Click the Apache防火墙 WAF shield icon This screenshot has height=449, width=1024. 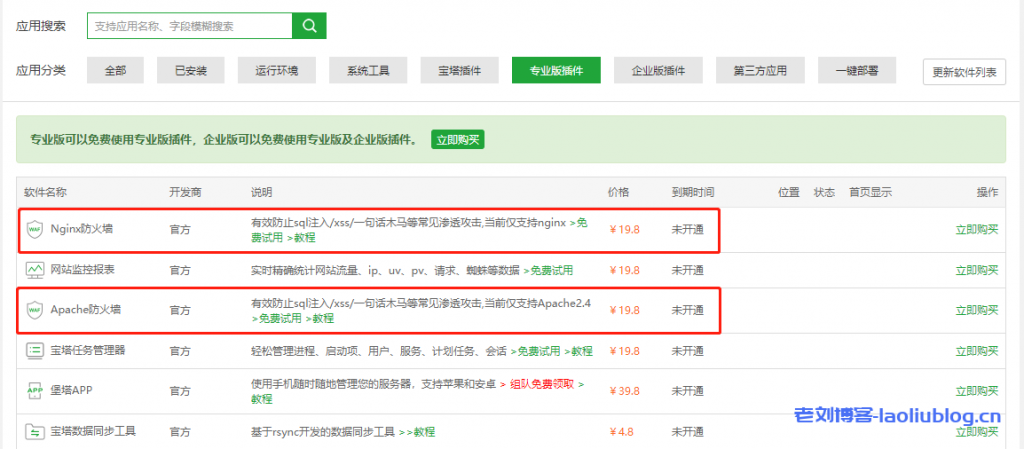[x=34, y=310]
